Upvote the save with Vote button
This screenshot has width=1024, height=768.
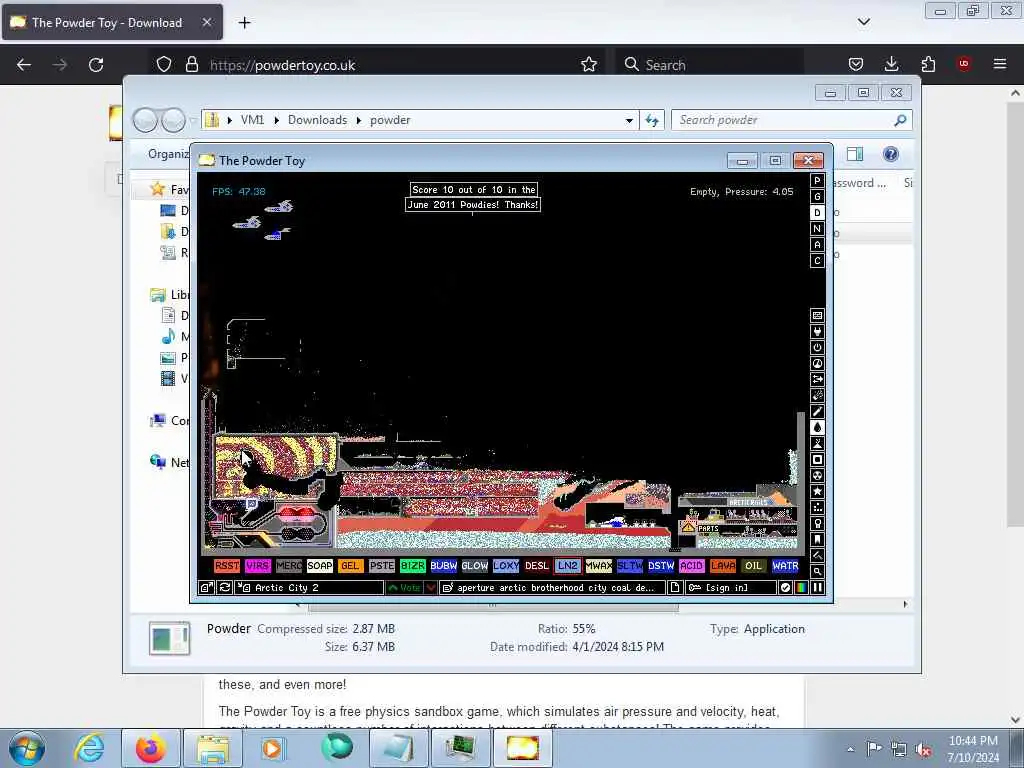[404, 588]
